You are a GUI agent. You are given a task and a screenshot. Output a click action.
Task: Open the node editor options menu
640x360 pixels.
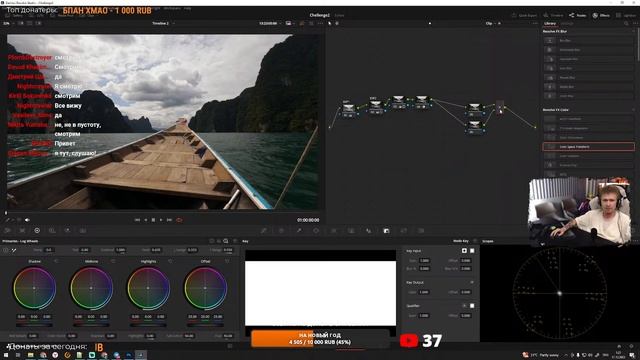tap(535, 24)
